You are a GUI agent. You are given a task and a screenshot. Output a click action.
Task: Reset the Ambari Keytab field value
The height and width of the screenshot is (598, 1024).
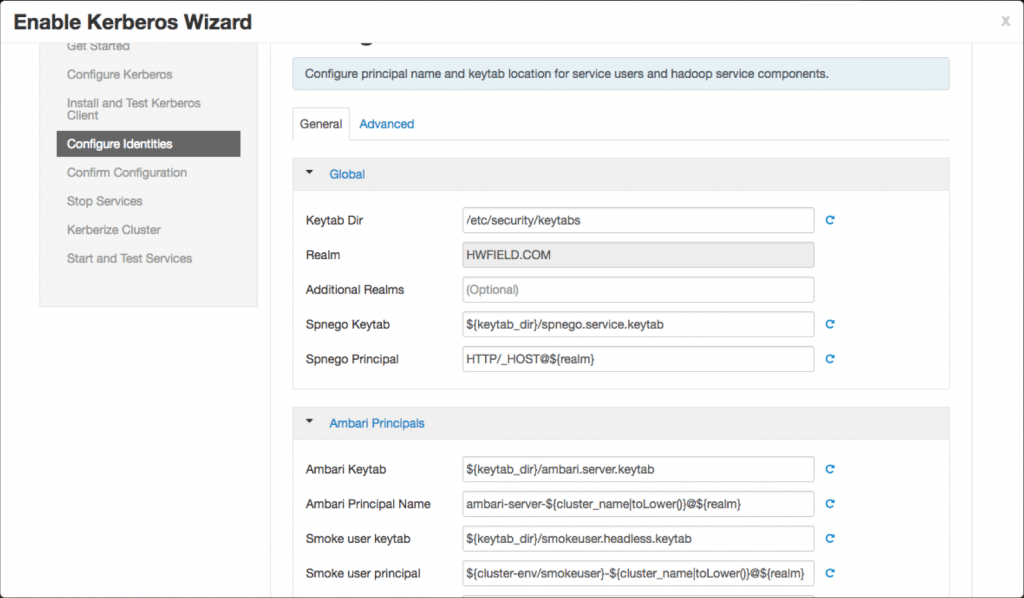click(830, 469)
